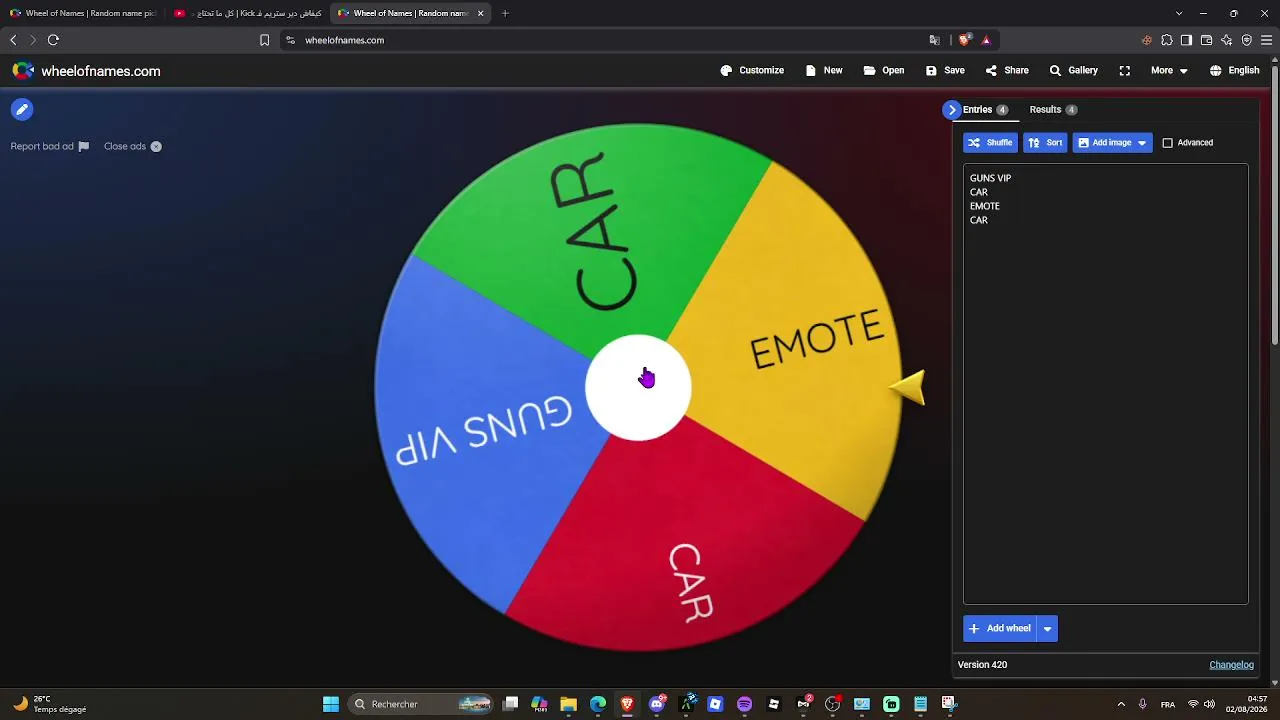This screenshot has width=1280, height=720.
Task: Open the Add image dropdown
Action: (x=1112, y=143)
